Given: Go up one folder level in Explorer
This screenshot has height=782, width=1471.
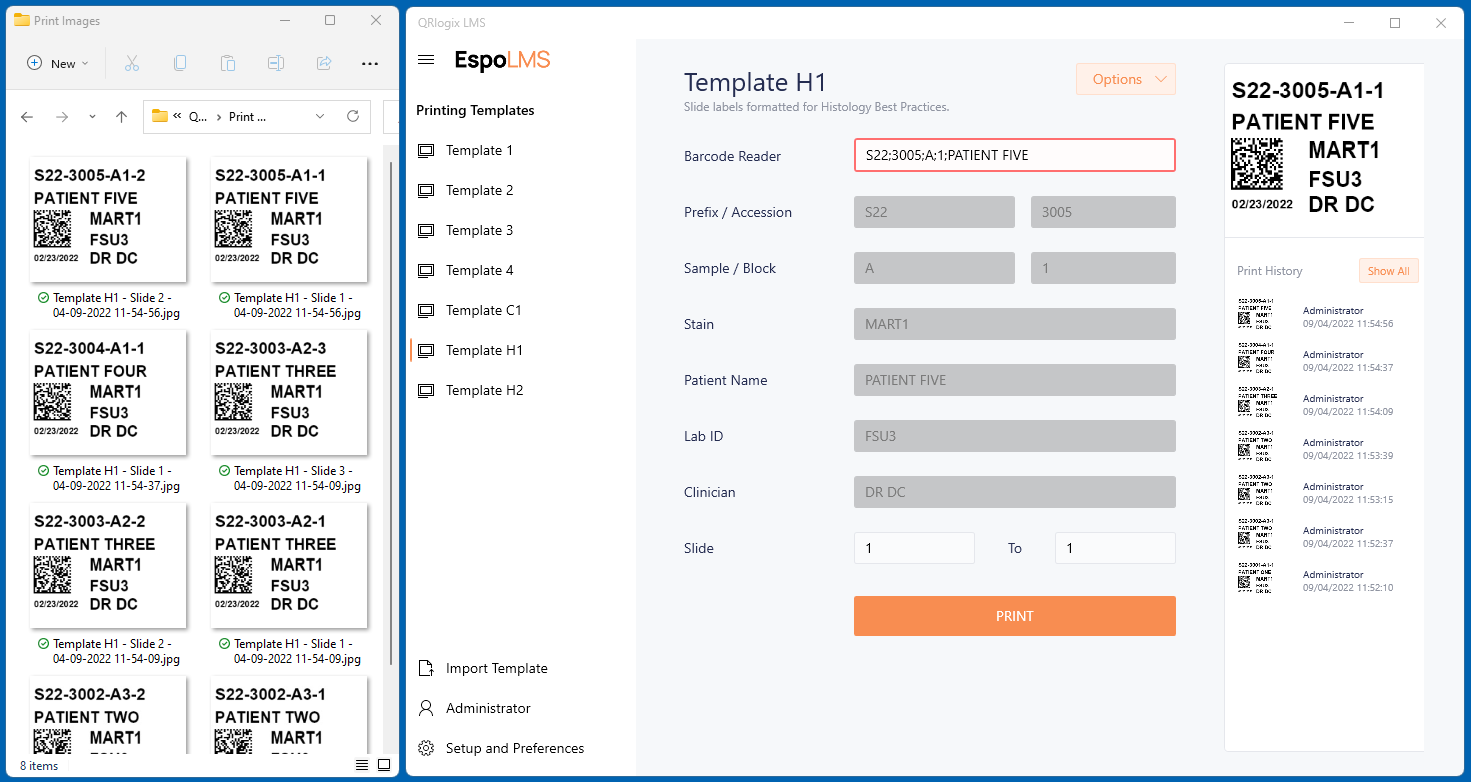Looking at the screenshot, I should tap(121, 117).
